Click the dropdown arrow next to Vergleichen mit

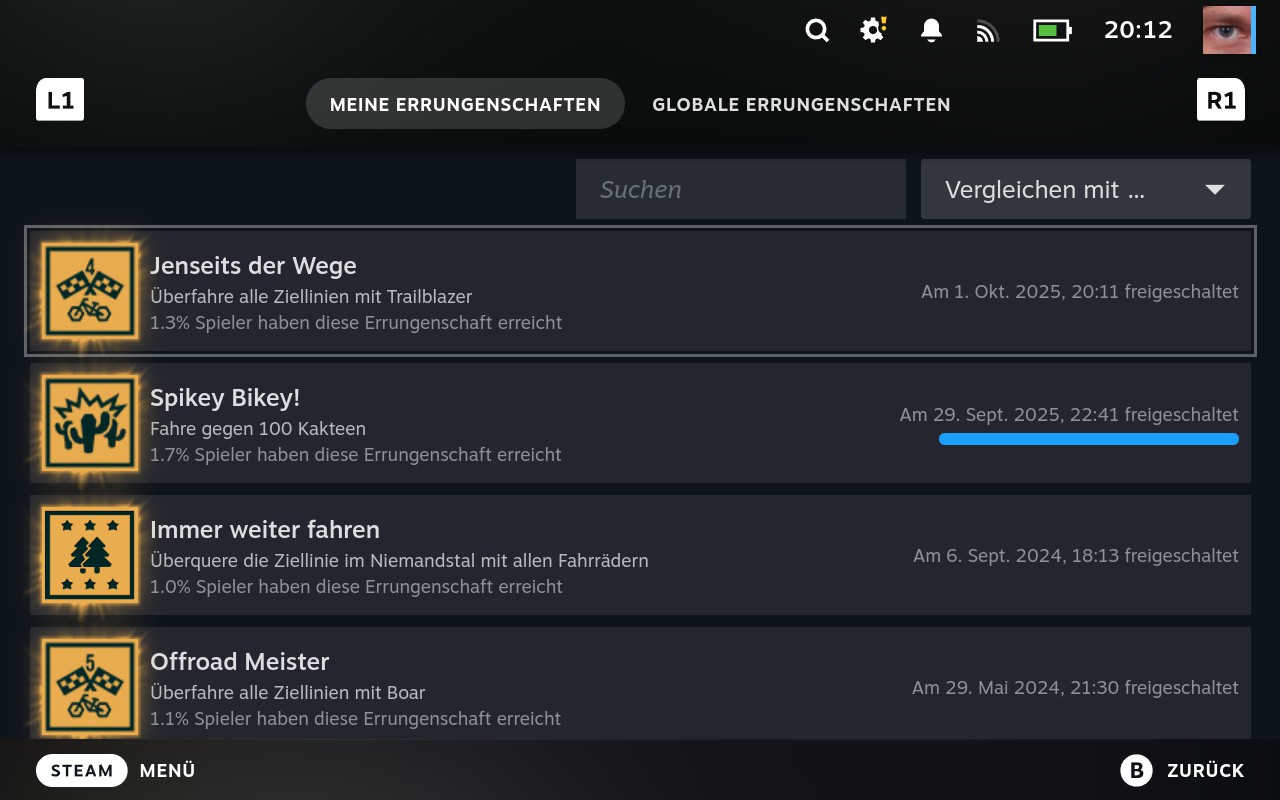pyautogui.click(x=1215, y=189)
